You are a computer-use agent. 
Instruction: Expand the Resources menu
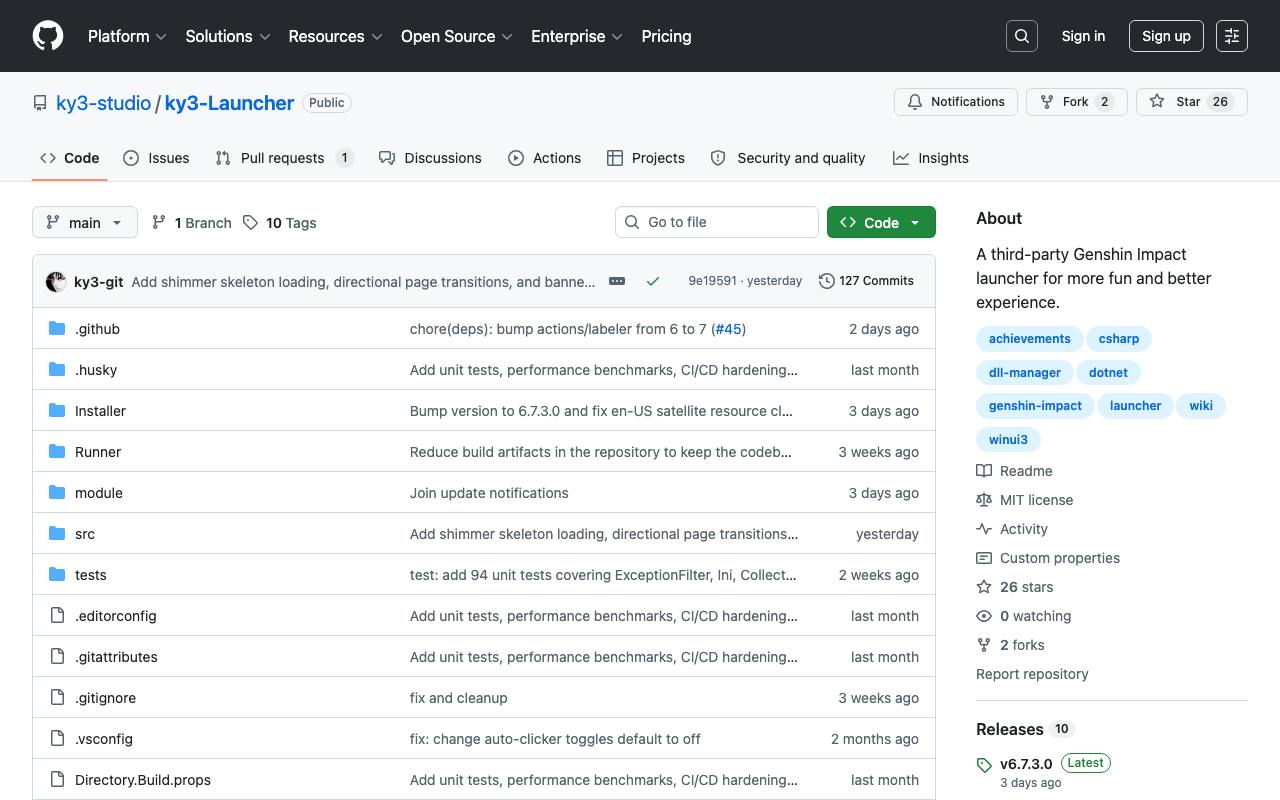click(335, 36)
